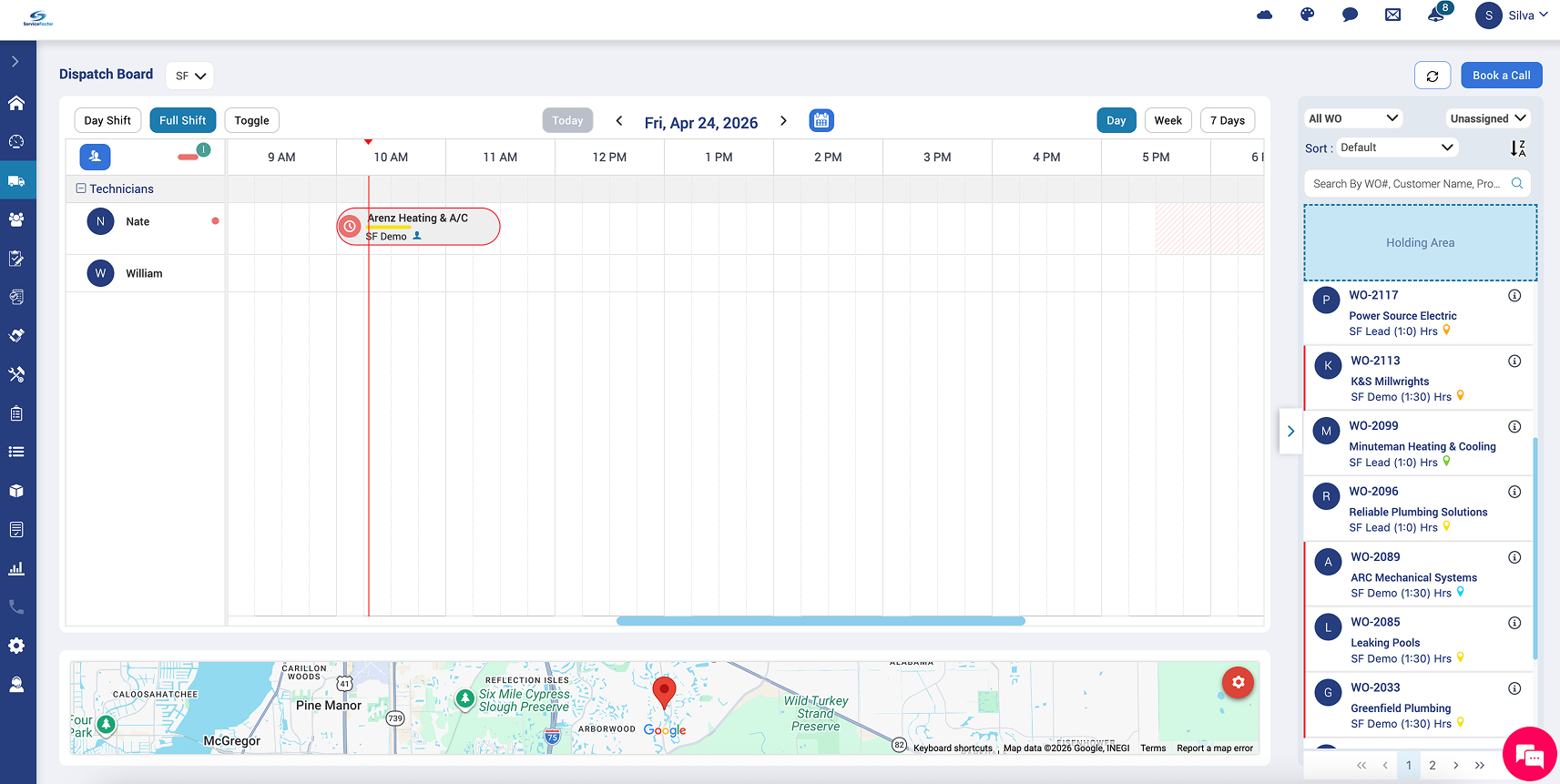
Task: Select Day Shift option
Action: pyautogui.click(x=107, y=120)
